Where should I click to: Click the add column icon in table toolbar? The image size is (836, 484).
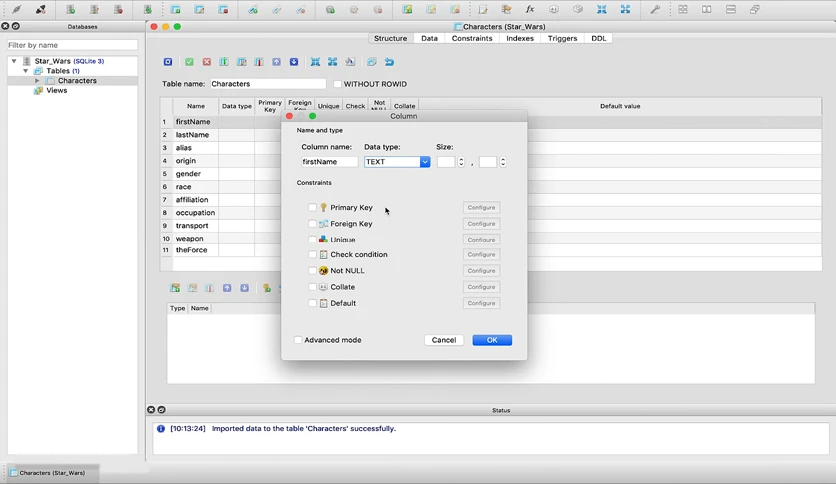click(224, 62)
